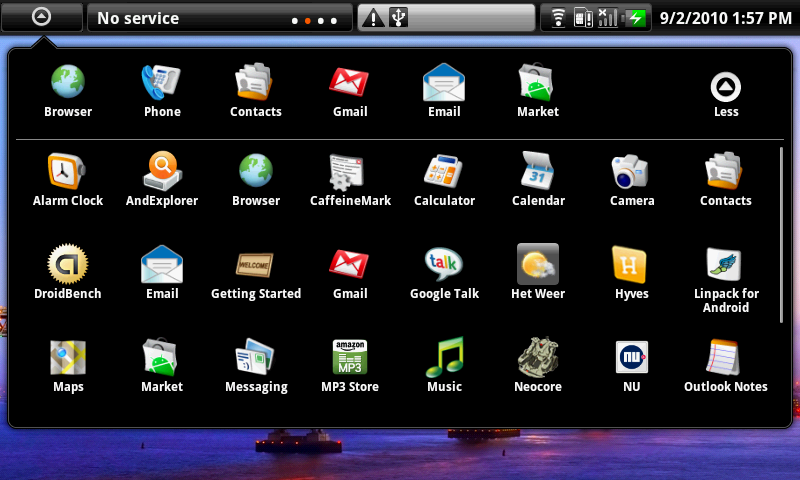Select the orange home screen page dot
The image size is (800, 480).
point(308,21)
